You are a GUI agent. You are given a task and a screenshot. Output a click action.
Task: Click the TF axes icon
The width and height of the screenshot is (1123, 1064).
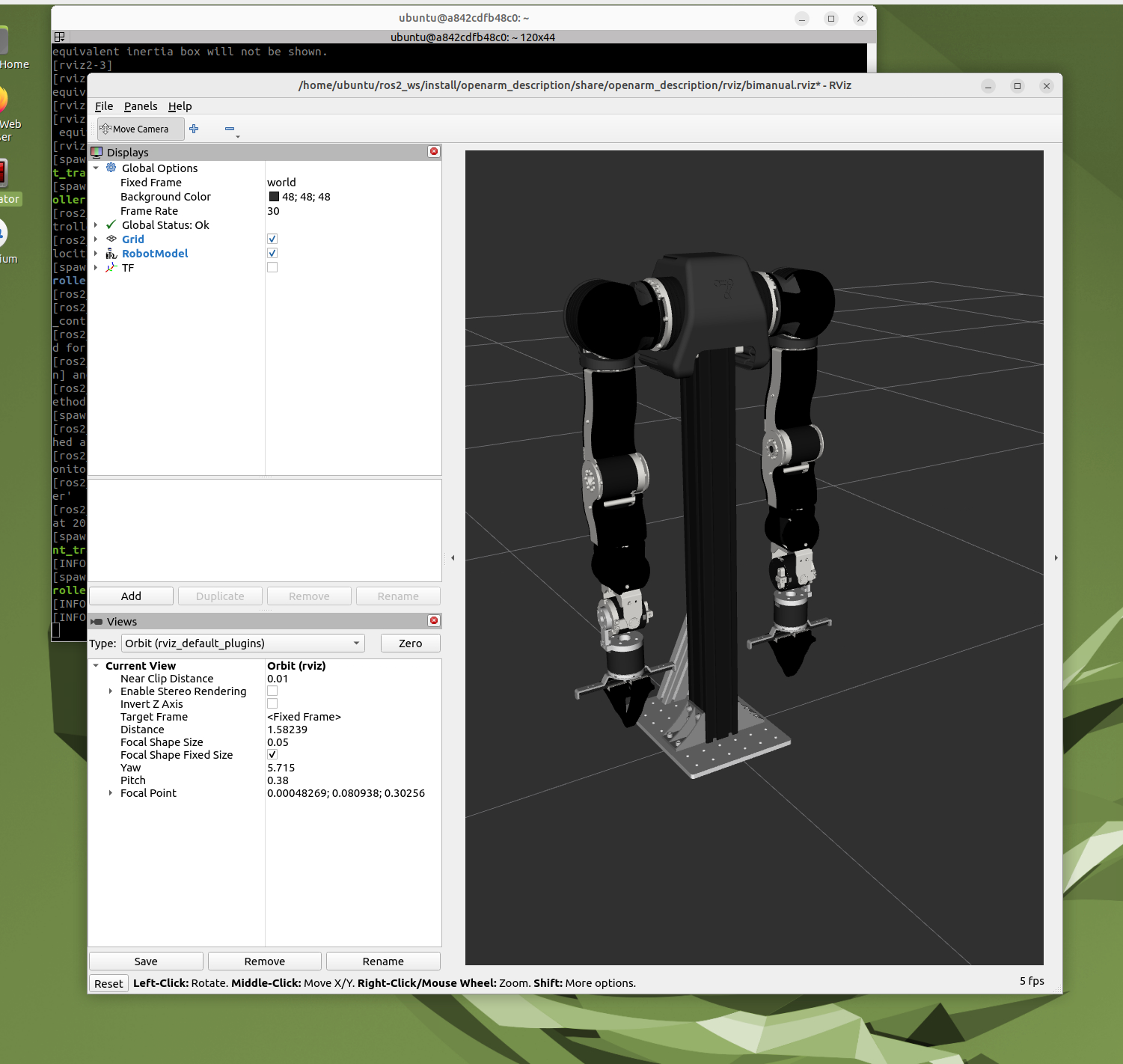tap(111, 268)
